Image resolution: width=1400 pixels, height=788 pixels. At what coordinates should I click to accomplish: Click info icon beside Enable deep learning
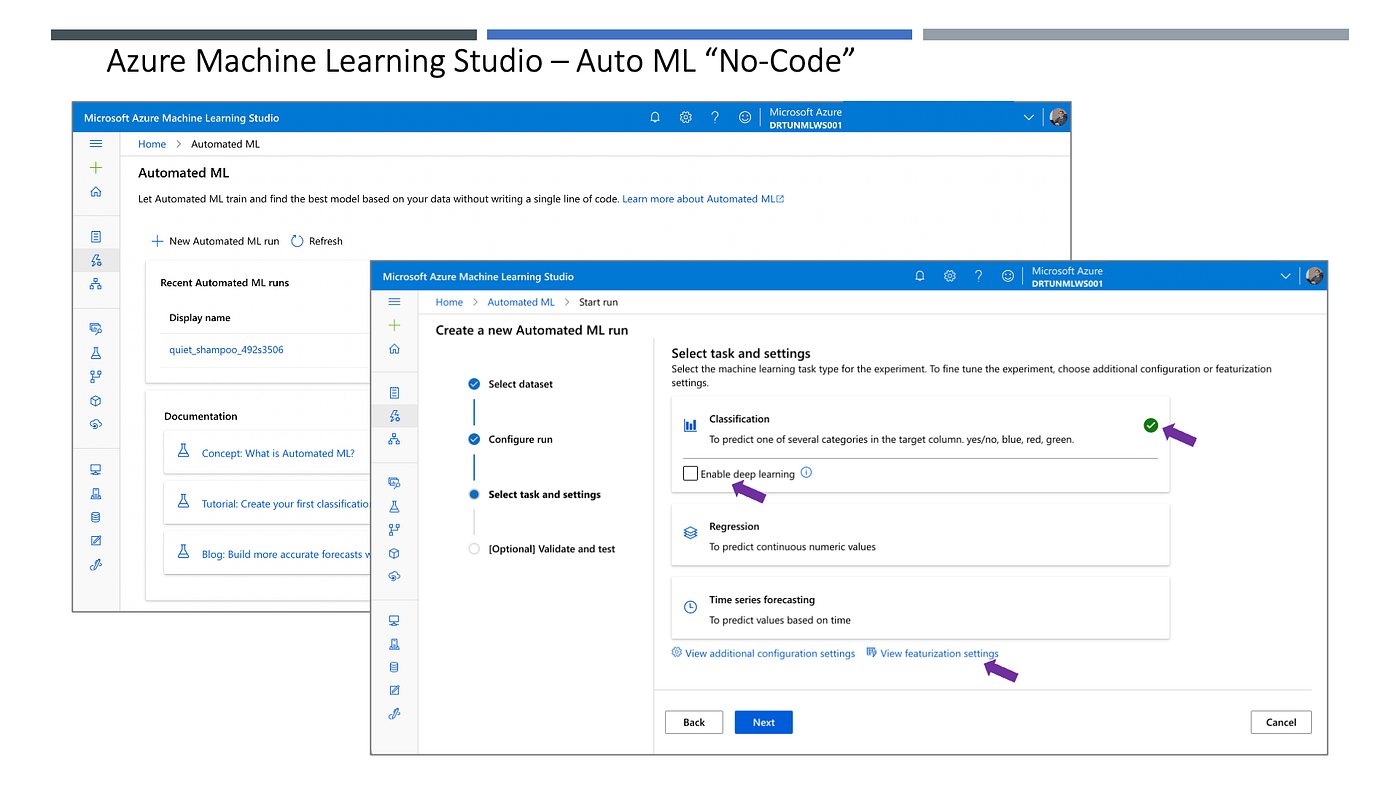pyautogui.click(x=807, y=473)
